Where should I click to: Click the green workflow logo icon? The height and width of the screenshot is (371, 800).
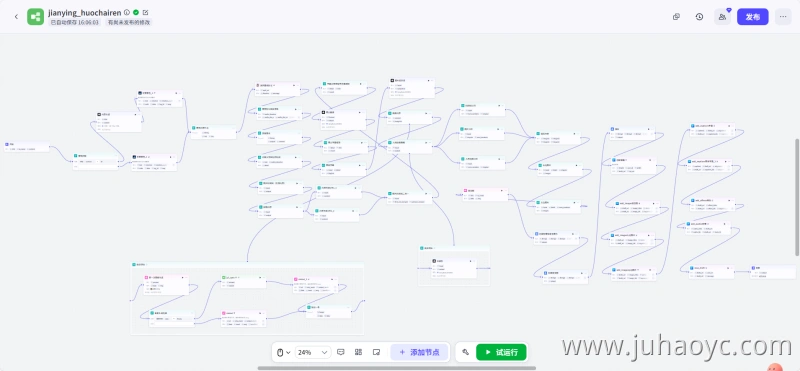(36, 17)
